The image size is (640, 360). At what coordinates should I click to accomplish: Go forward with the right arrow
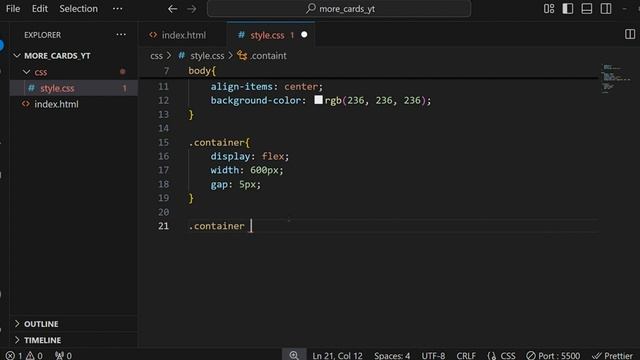click(x=191, y=9)
